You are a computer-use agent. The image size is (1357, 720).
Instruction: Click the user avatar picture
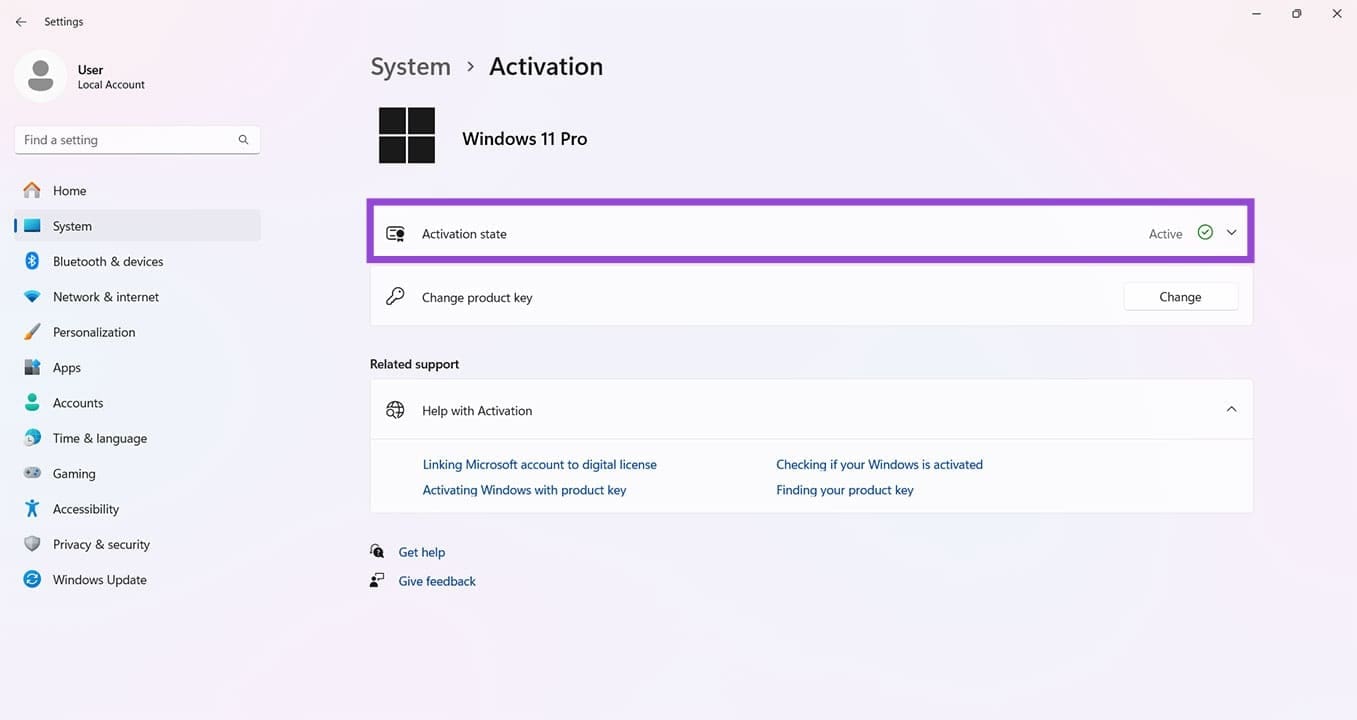coord(41,76)
